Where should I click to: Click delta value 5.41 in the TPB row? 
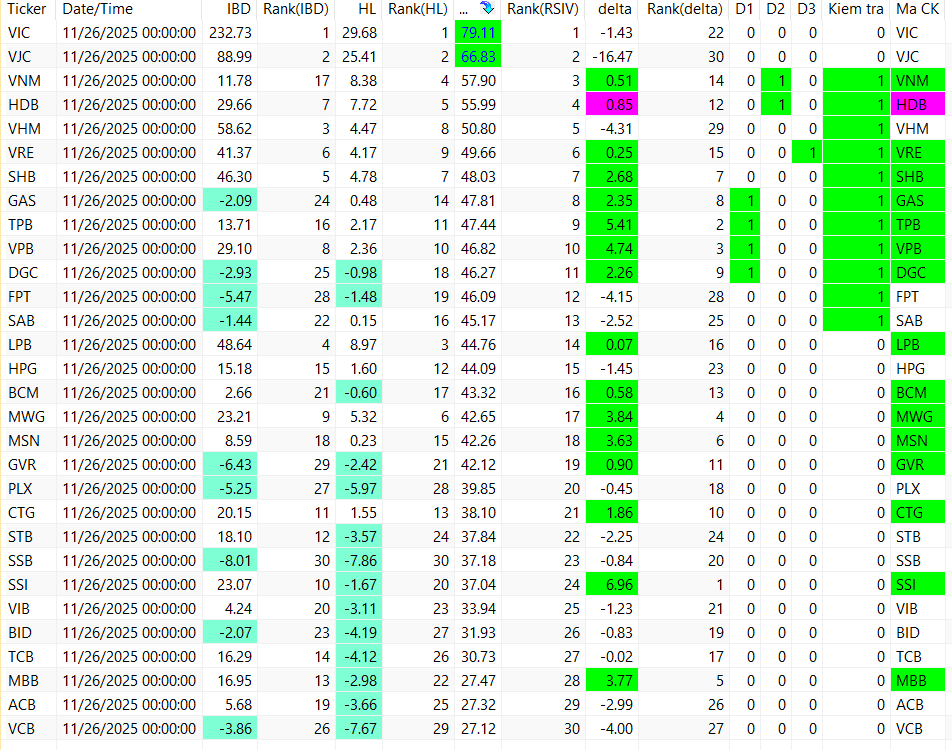[612, 225]
